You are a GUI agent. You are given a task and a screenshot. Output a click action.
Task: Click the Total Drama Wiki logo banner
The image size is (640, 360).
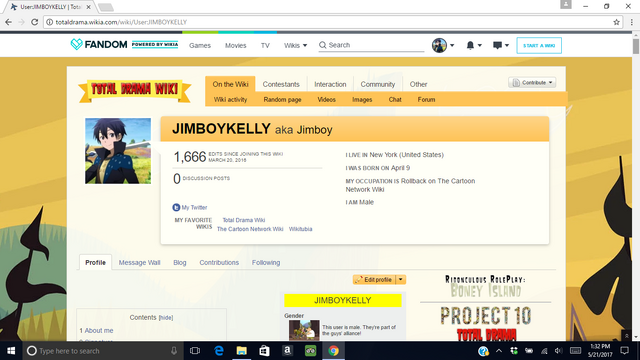[x=135, y=91]
